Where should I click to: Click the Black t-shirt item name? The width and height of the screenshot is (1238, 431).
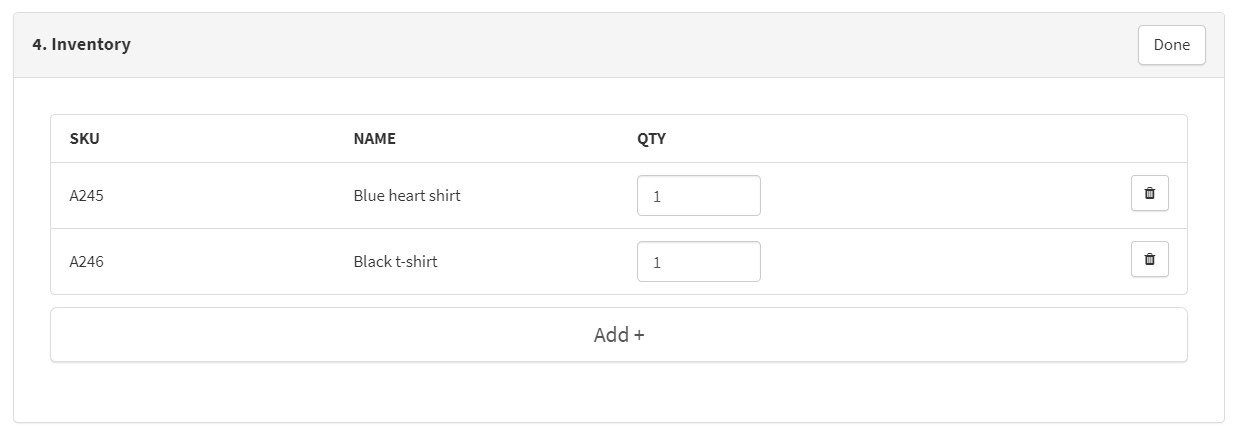395,262
